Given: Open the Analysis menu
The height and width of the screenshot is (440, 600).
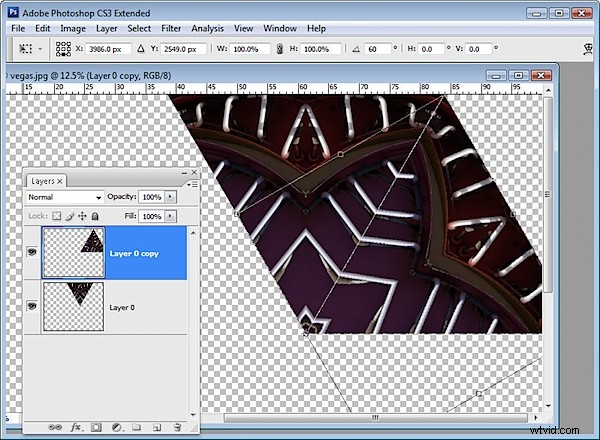Looking at the screenshot, I should coord(207,29).
